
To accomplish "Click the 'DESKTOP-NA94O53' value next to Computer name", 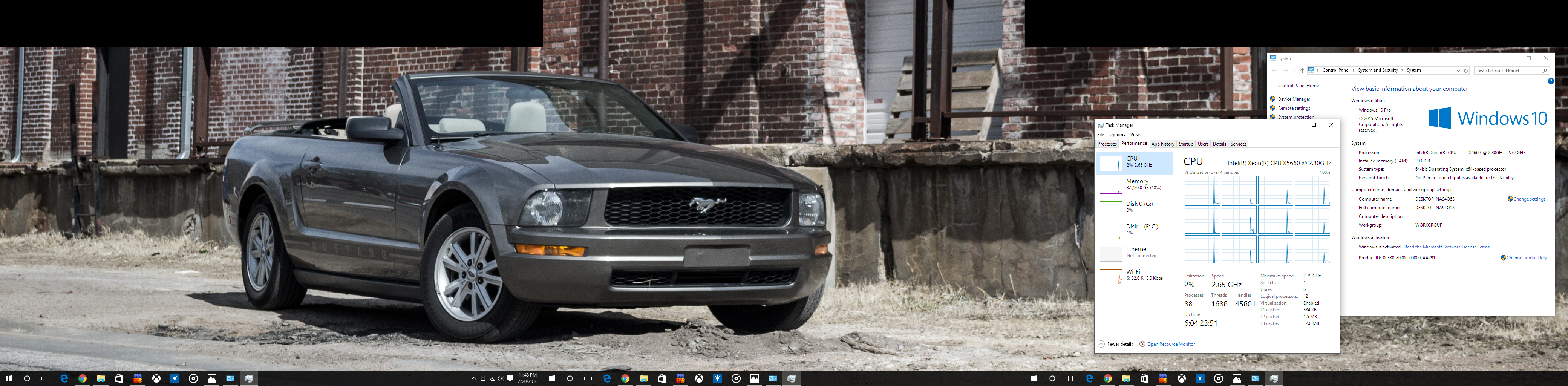I will pos(1435,199).
